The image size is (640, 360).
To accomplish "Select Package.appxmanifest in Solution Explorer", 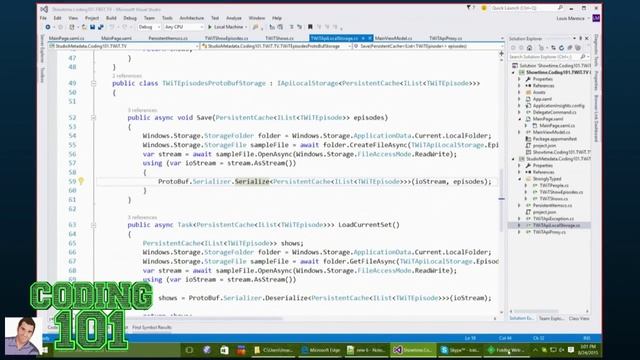I will click(554, 139).
